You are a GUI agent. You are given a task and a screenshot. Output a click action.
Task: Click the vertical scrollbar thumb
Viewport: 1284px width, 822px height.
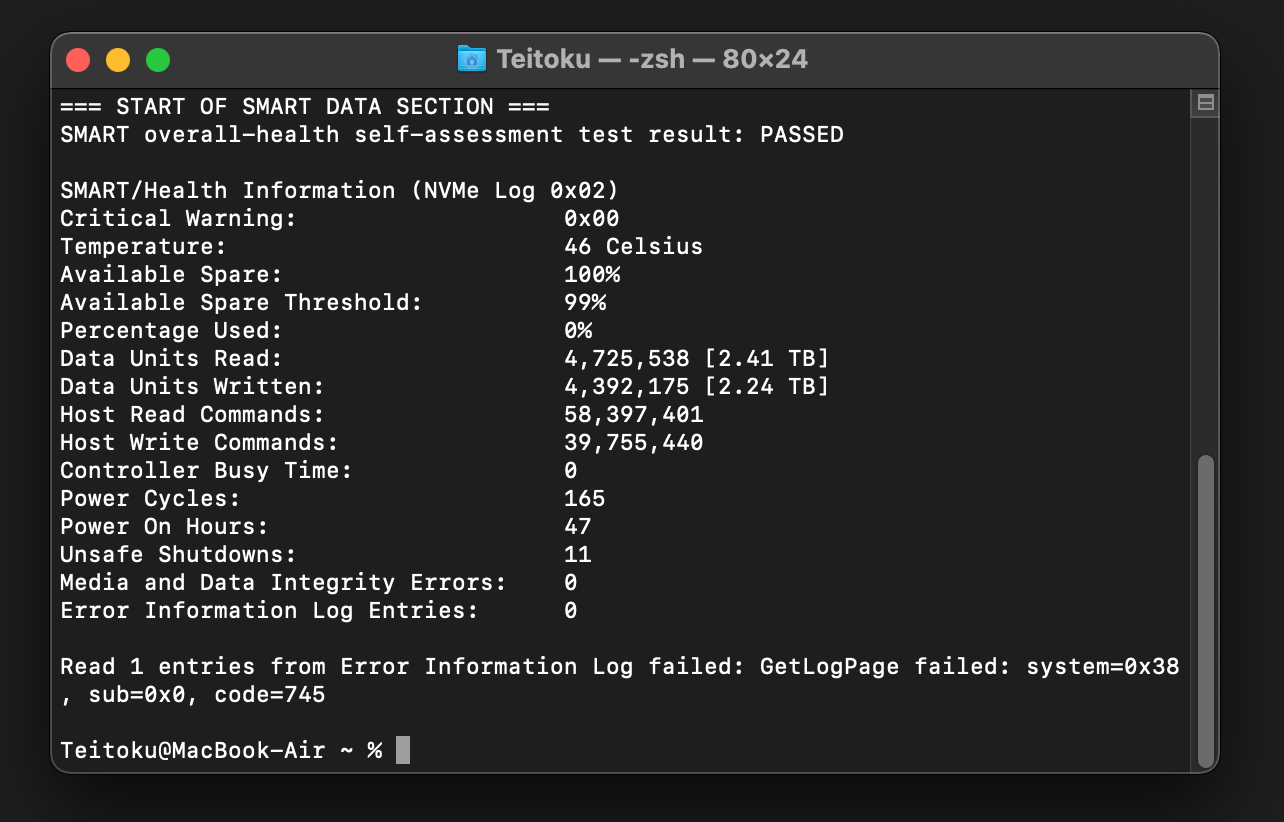pyautogui.click(x=1205, y=610)
